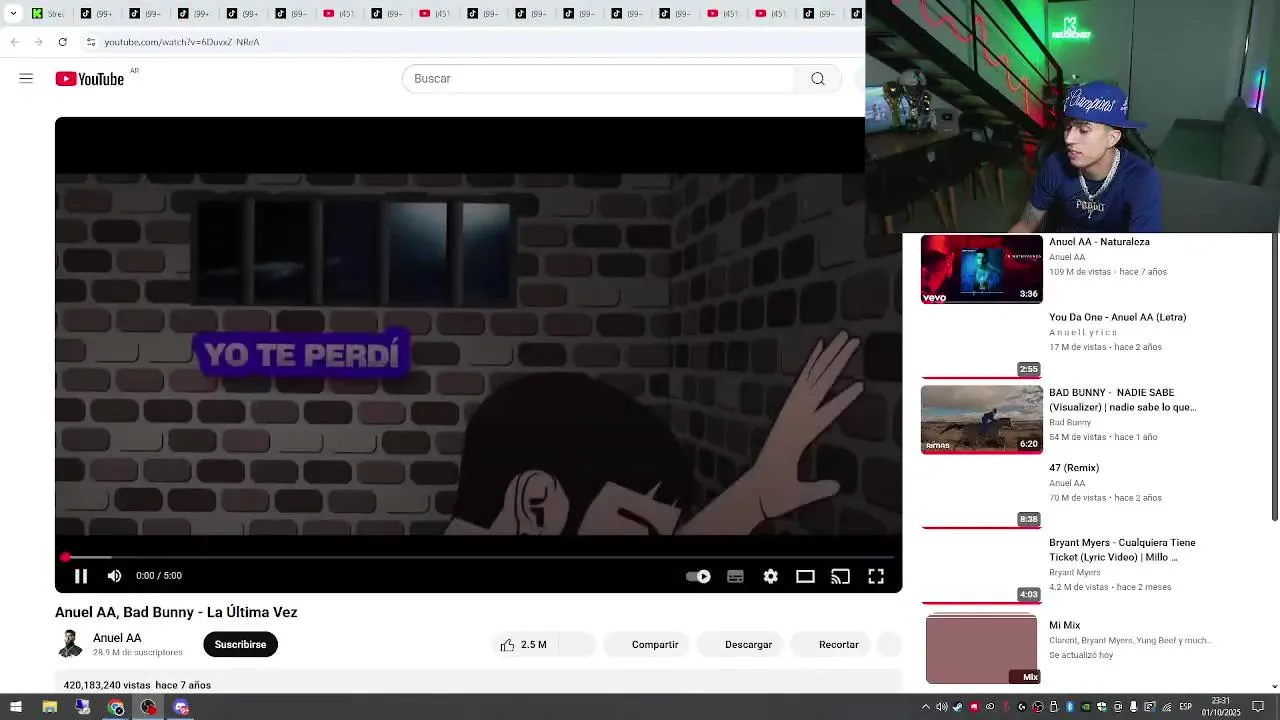Open the Mi Mix playlist thumbnail
1280x720 pixels.
click(981, 650)
